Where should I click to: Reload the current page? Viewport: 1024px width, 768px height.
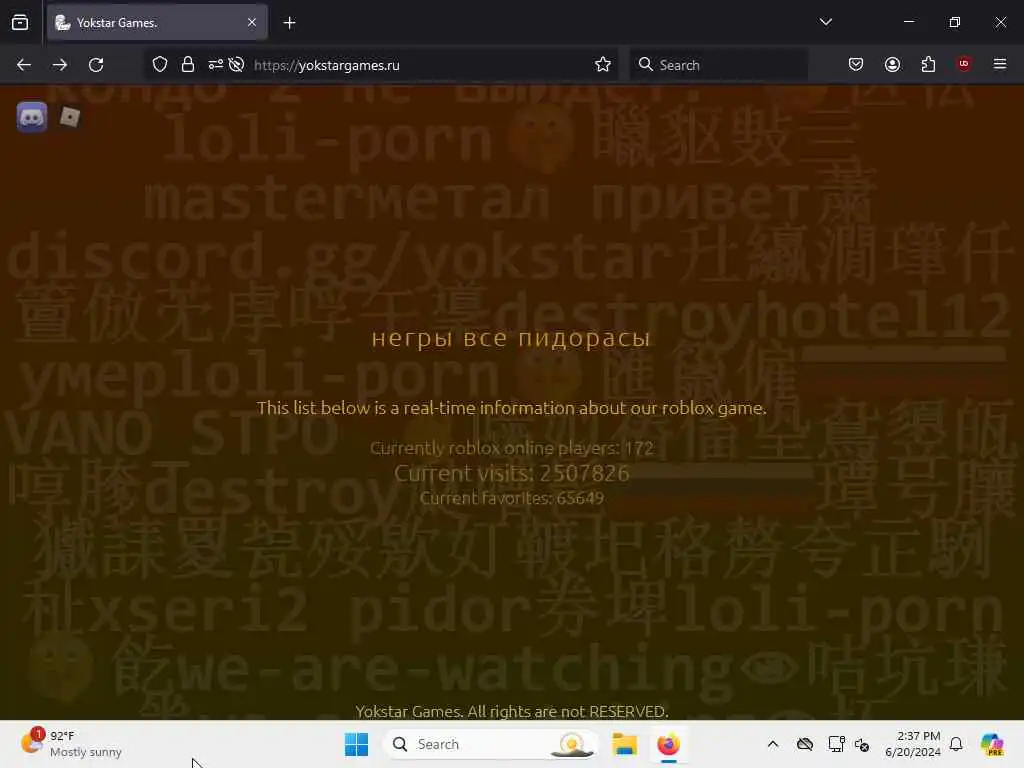click(96, 65)
